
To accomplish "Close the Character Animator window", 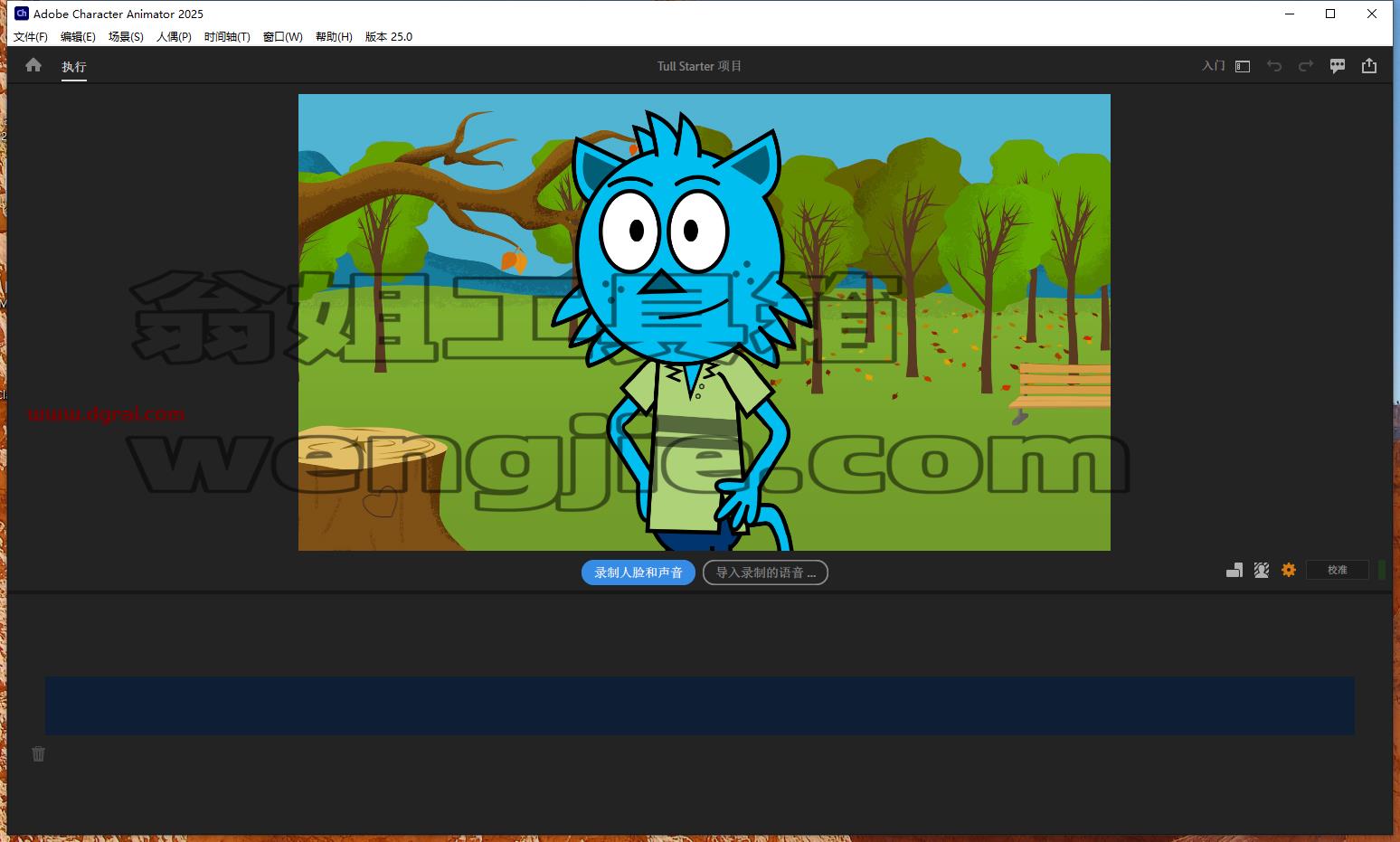I will click(x=1372, y=14).
